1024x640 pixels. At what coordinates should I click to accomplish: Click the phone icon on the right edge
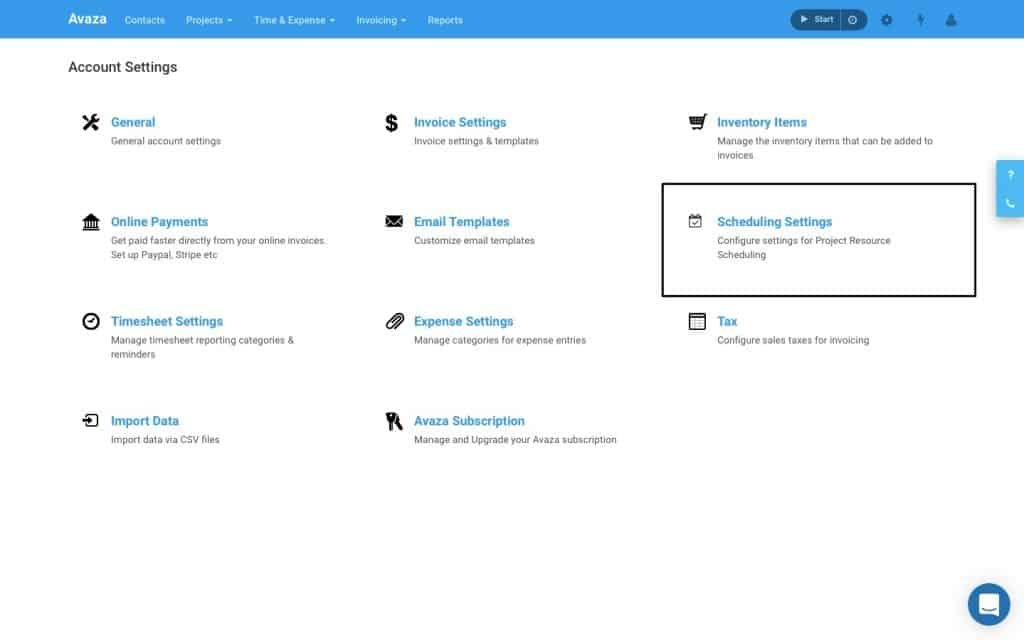1010,202
